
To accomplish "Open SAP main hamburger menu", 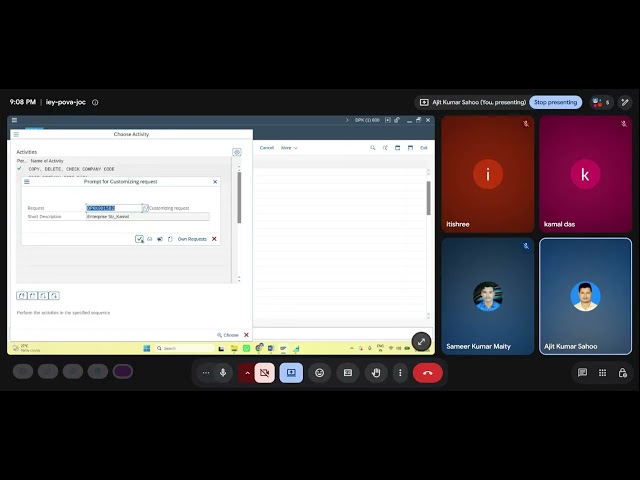I will (x=14, y=120).
